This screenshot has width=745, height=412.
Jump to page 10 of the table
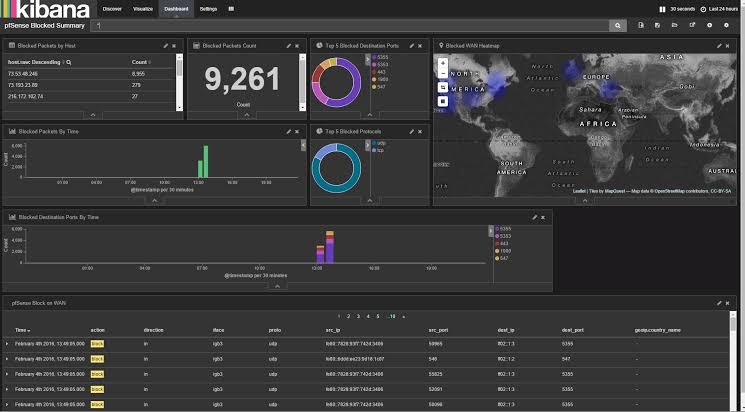(392, 316)
